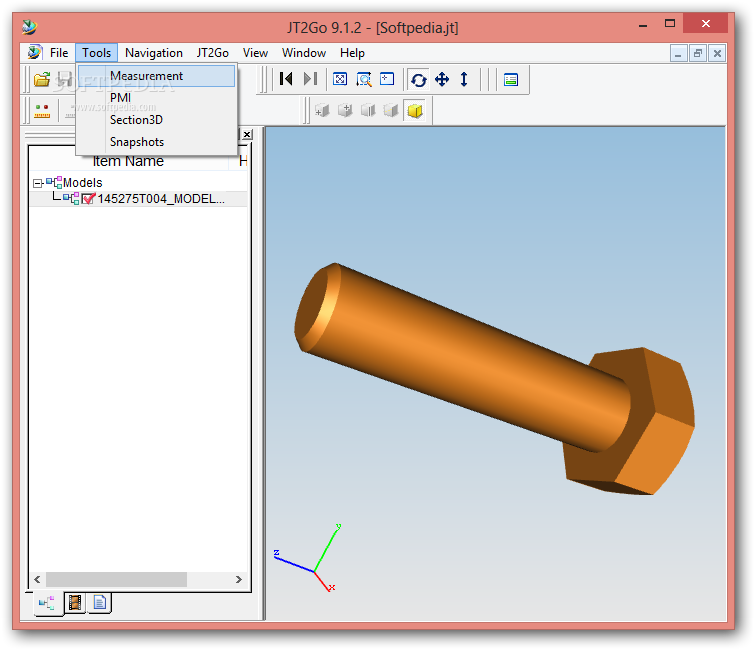Select the yellow cube display icon
Image resolution: width=755 pixels, height=650 pixels.
click(x=415, y=111)
